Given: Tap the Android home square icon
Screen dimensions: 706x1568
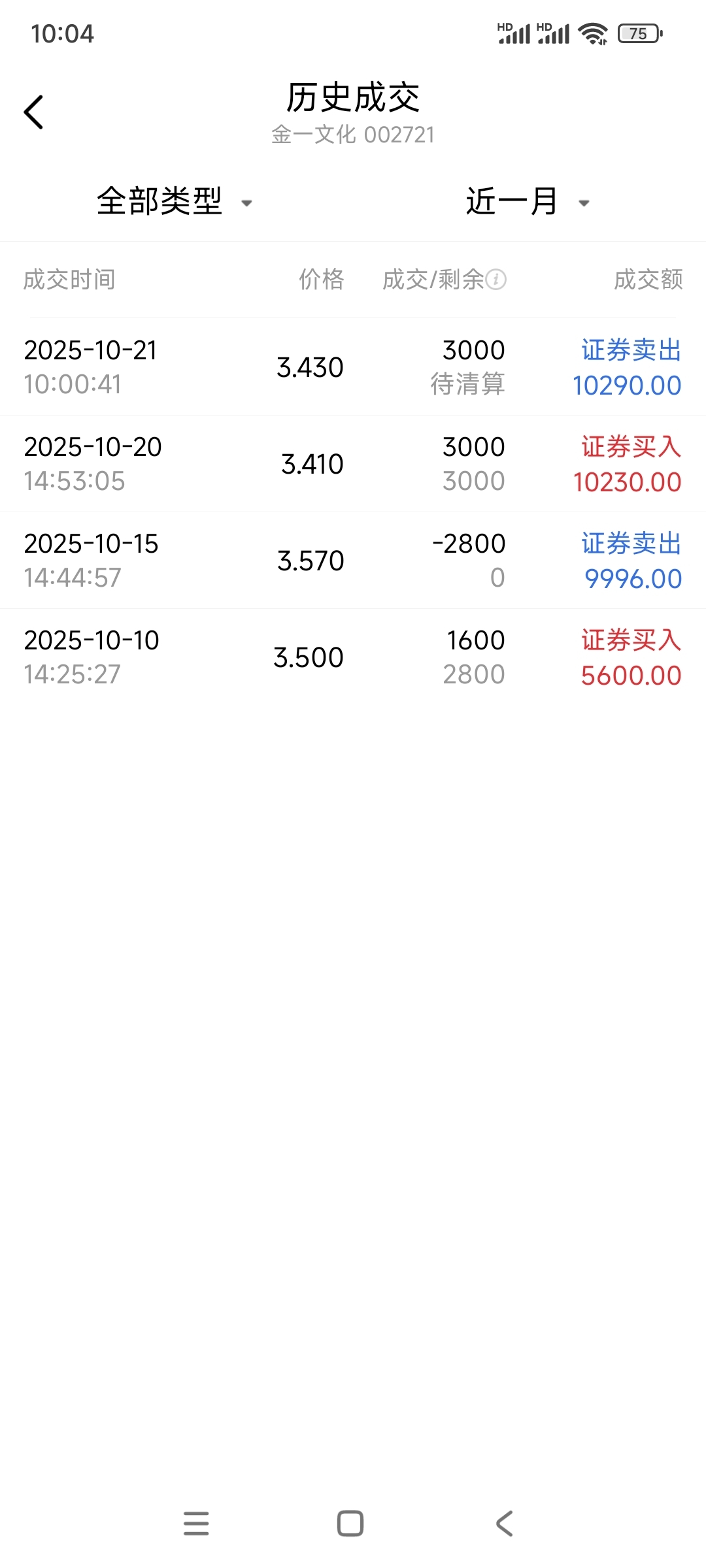Looking at the screenshot, I should tap(350, 1523).
